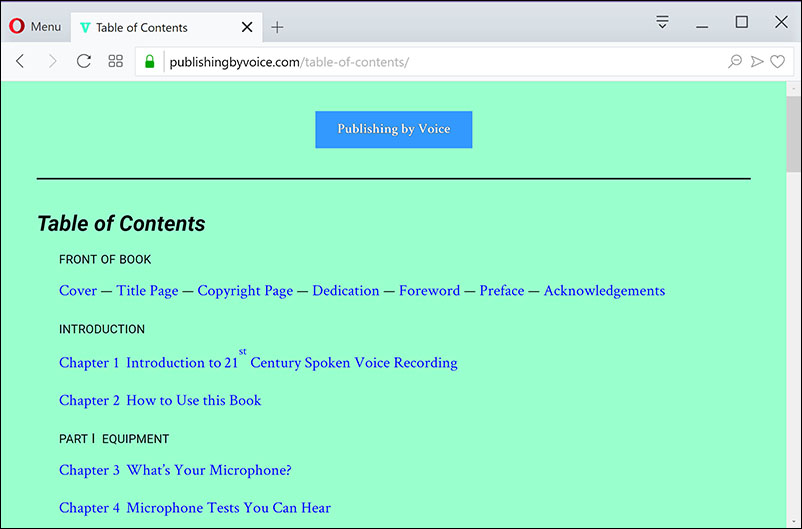Image resolution: width=802 pixels, height=529 pixels.
Task: Open Chapter 3 What's Your Microphone link
Action: coord(175,470)
